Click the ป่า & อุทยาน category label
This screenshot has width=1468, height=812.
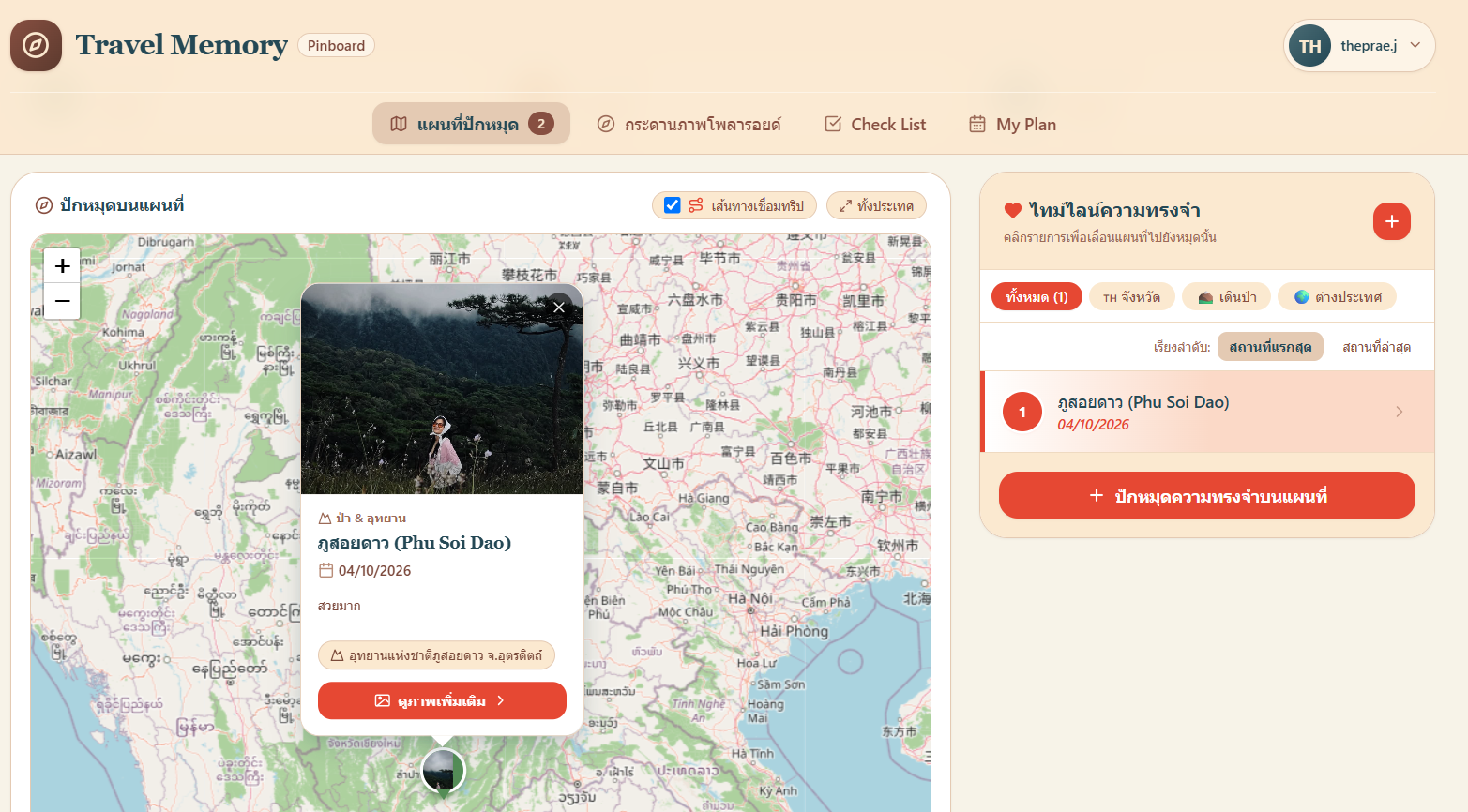point(362,518)
